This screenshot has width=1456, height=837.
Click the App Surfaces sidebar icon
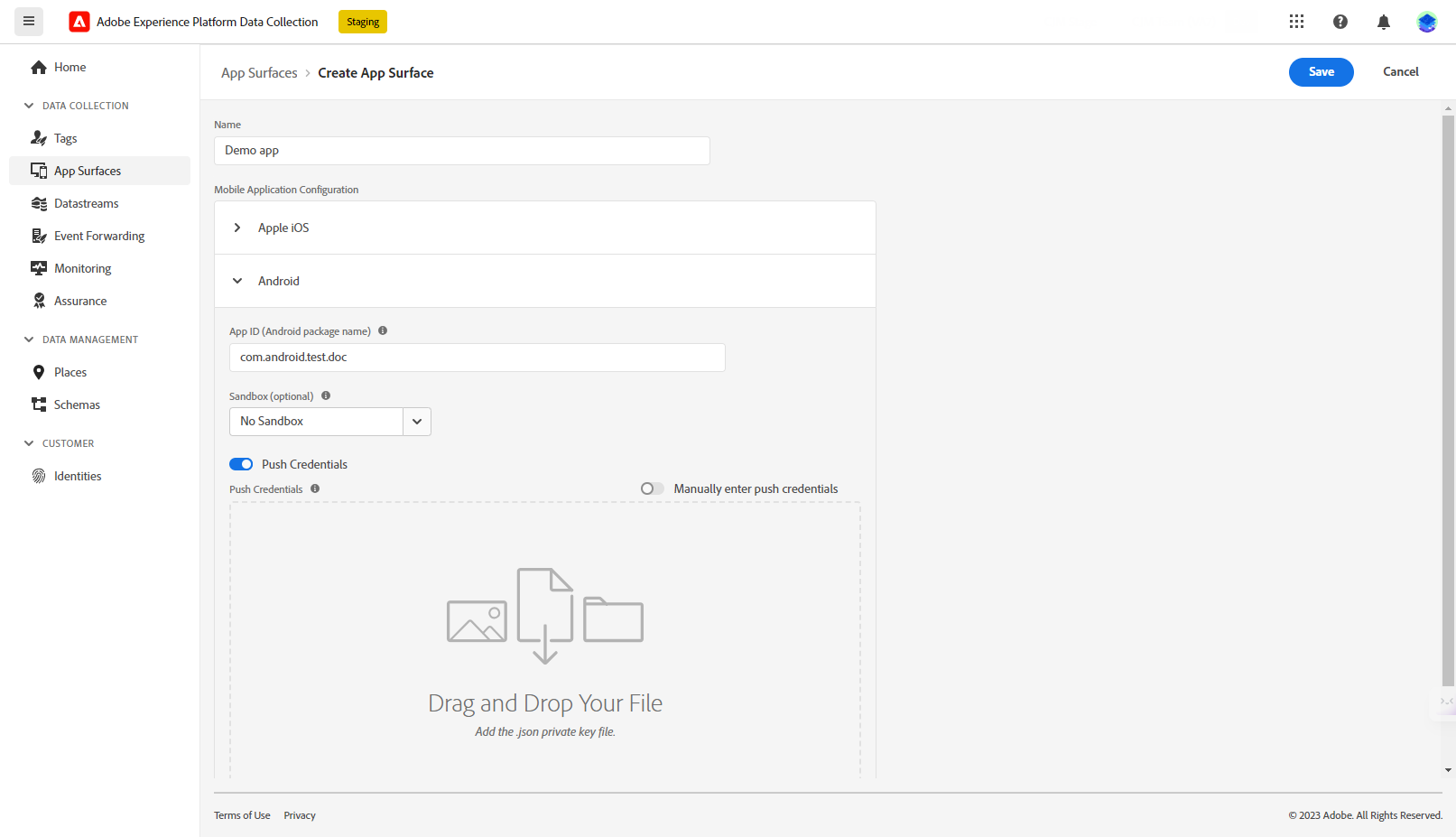pos(39,171)
